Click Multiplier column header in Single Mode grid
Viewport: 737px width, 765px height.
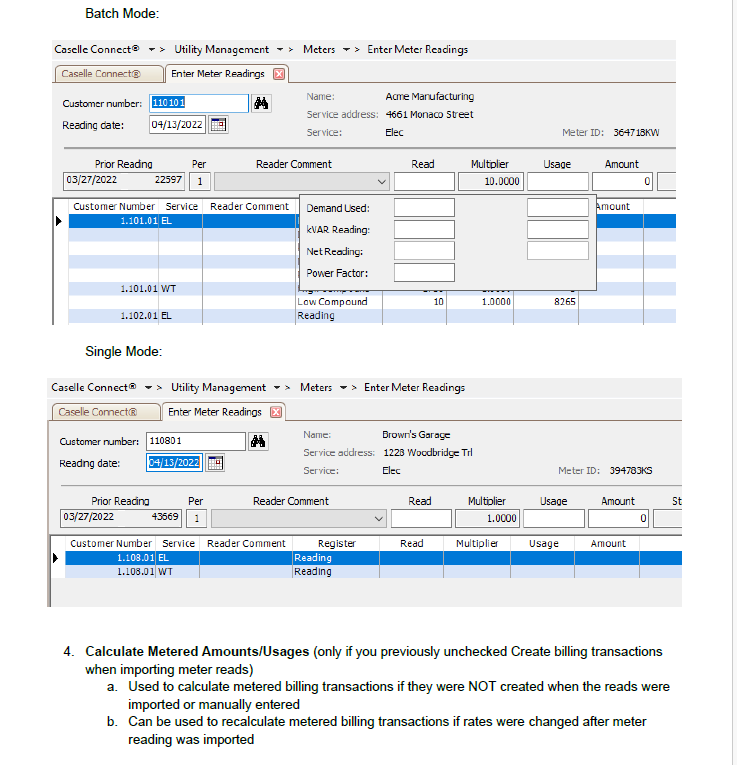477,544
